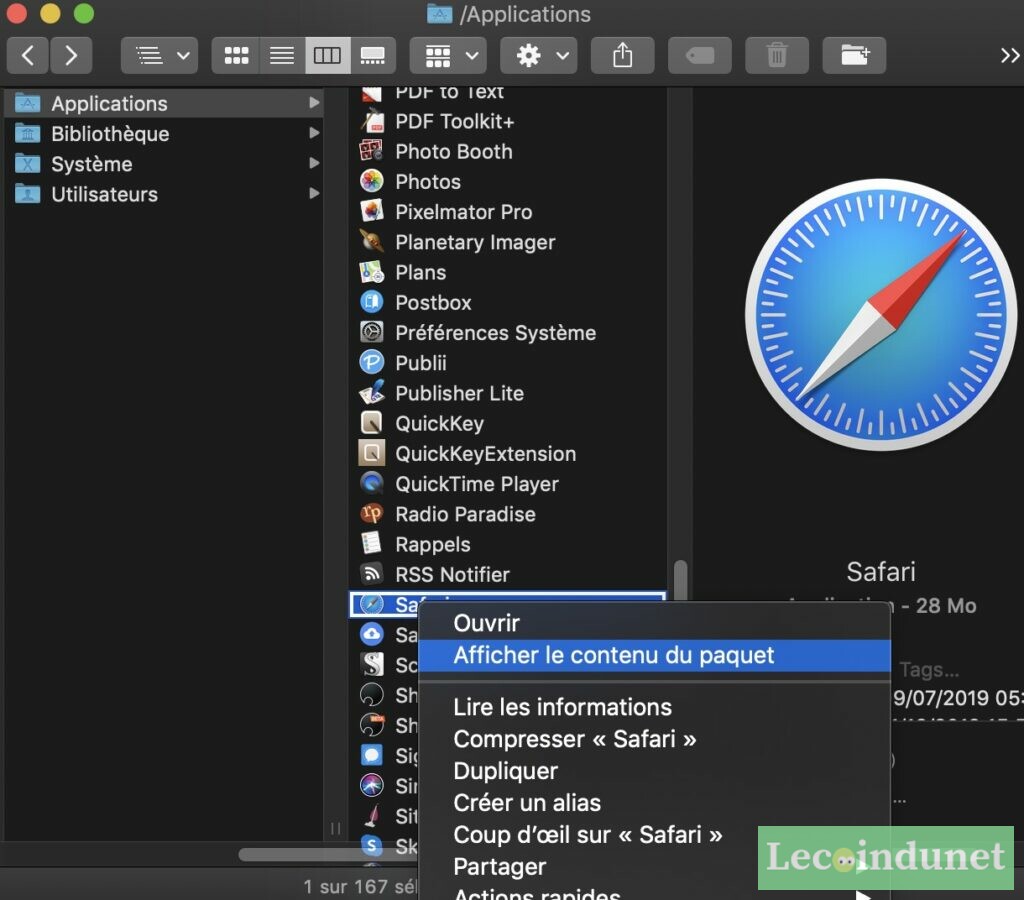Choose Partager in context menu
This screenshot has width=1024, height=900.
click(654, 867)
